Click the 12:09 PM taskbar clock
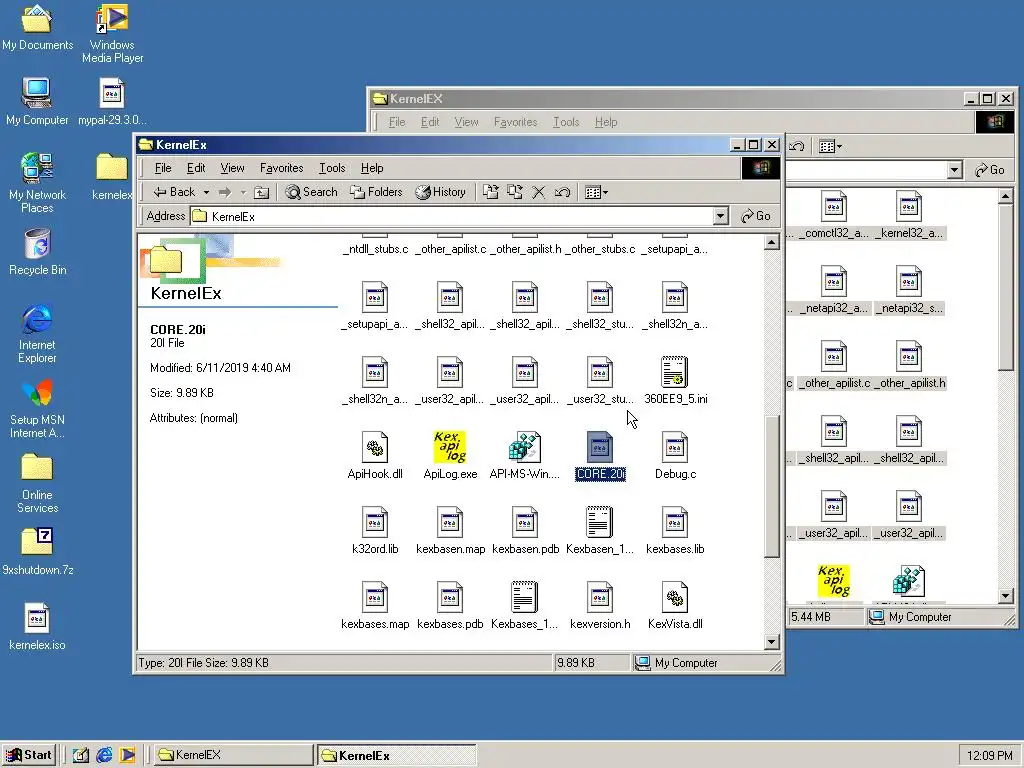 click(x=989, y=756)
